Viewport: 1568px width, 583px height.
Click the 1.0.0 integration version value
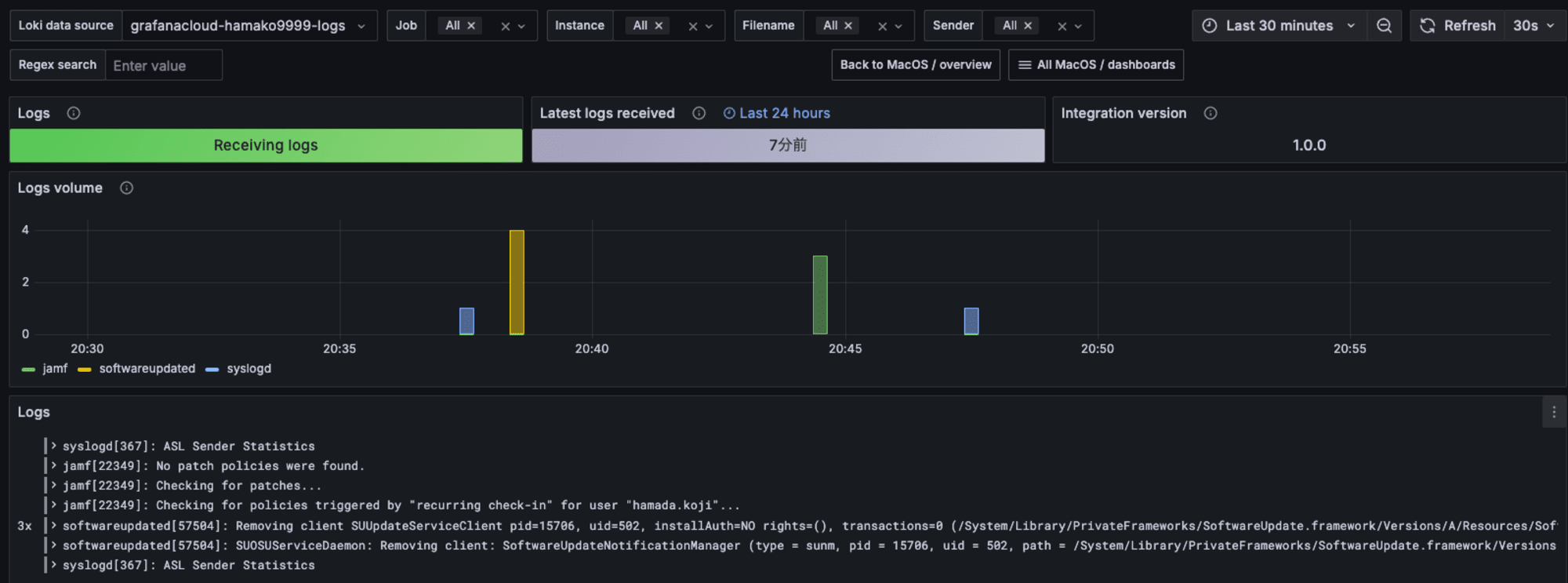tap(1309, 145)
